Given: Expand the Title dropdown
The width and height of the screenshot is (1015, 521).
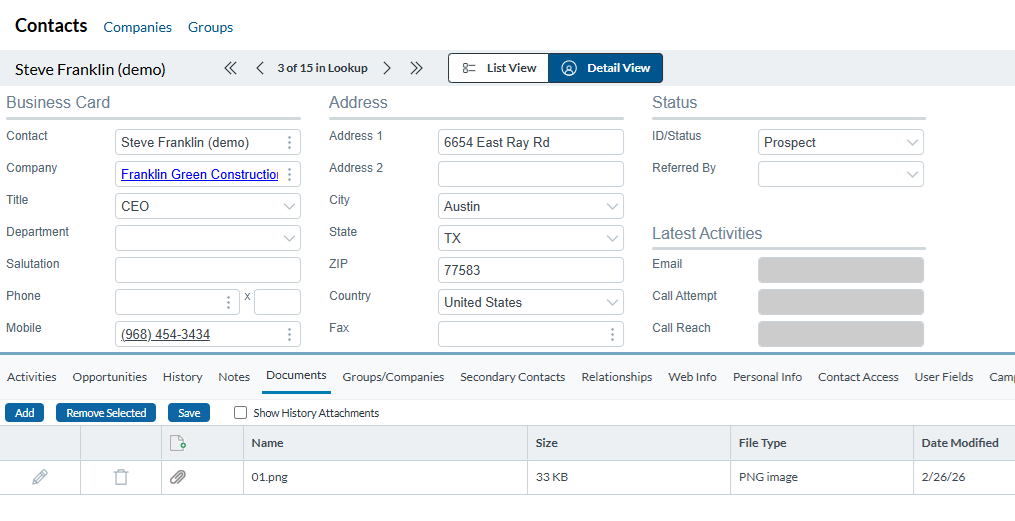Looking at the screenshot, I should click(289, 206).
